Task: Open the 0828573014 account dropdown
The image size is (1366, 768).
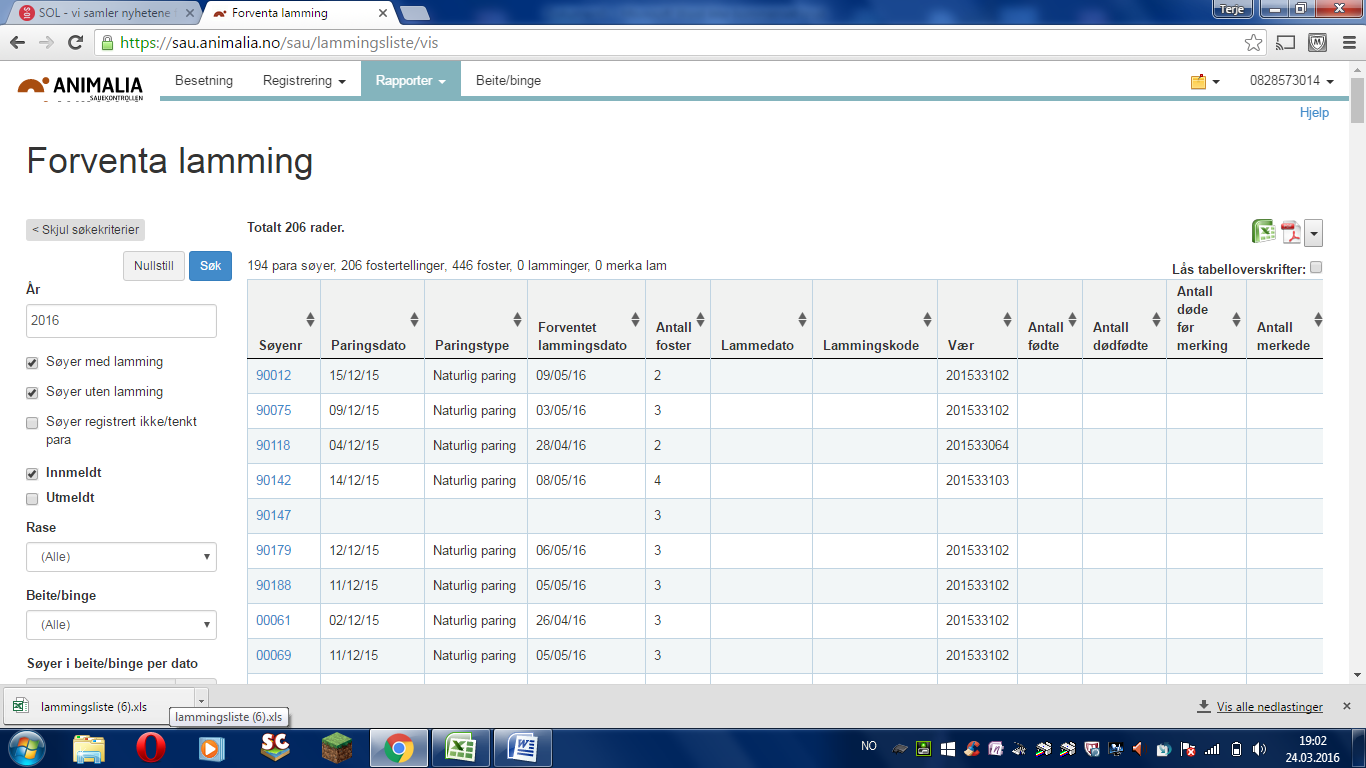Action: [1292, 81]
